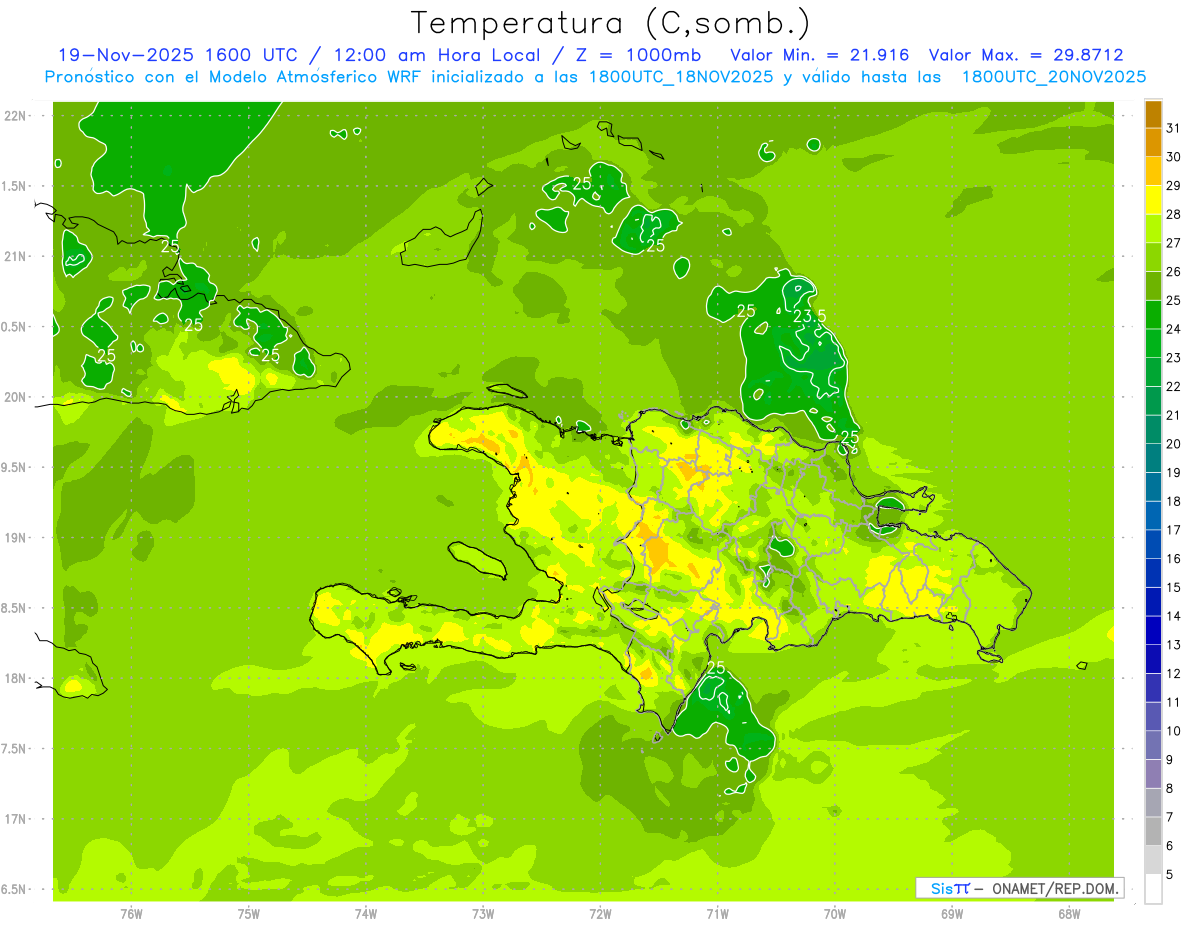Click the '18N' latitude axis label
The image size is (1200, 927).
tap(15, 678)
